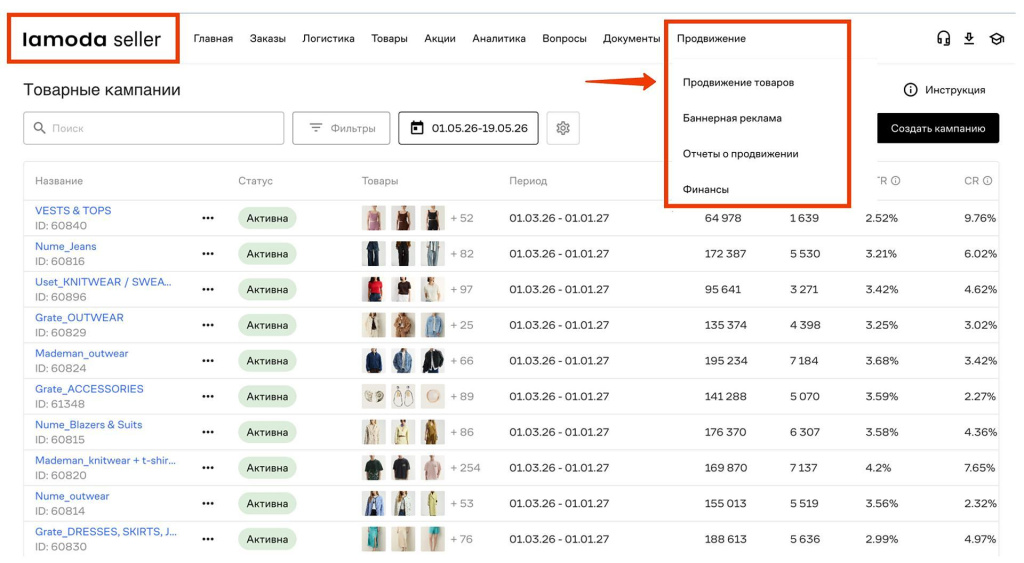Select Отчеты о продвижении in dropdown

pyautogui.click(x=741, y=154)
